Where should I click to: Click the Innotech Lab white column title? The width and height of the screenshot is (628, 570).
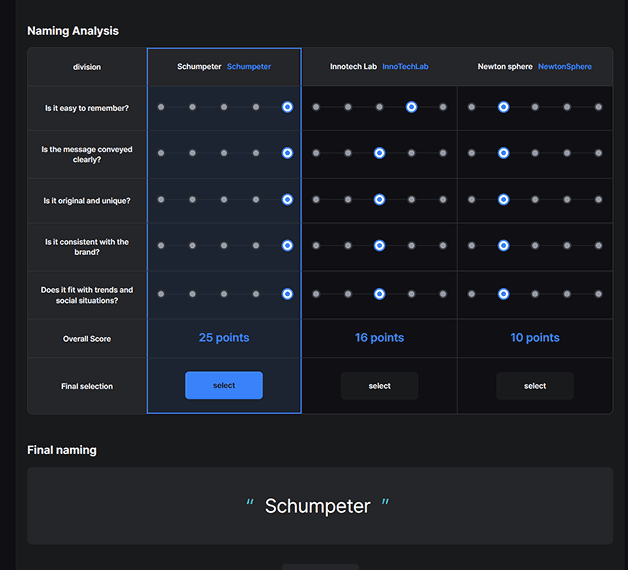point(353,66)
